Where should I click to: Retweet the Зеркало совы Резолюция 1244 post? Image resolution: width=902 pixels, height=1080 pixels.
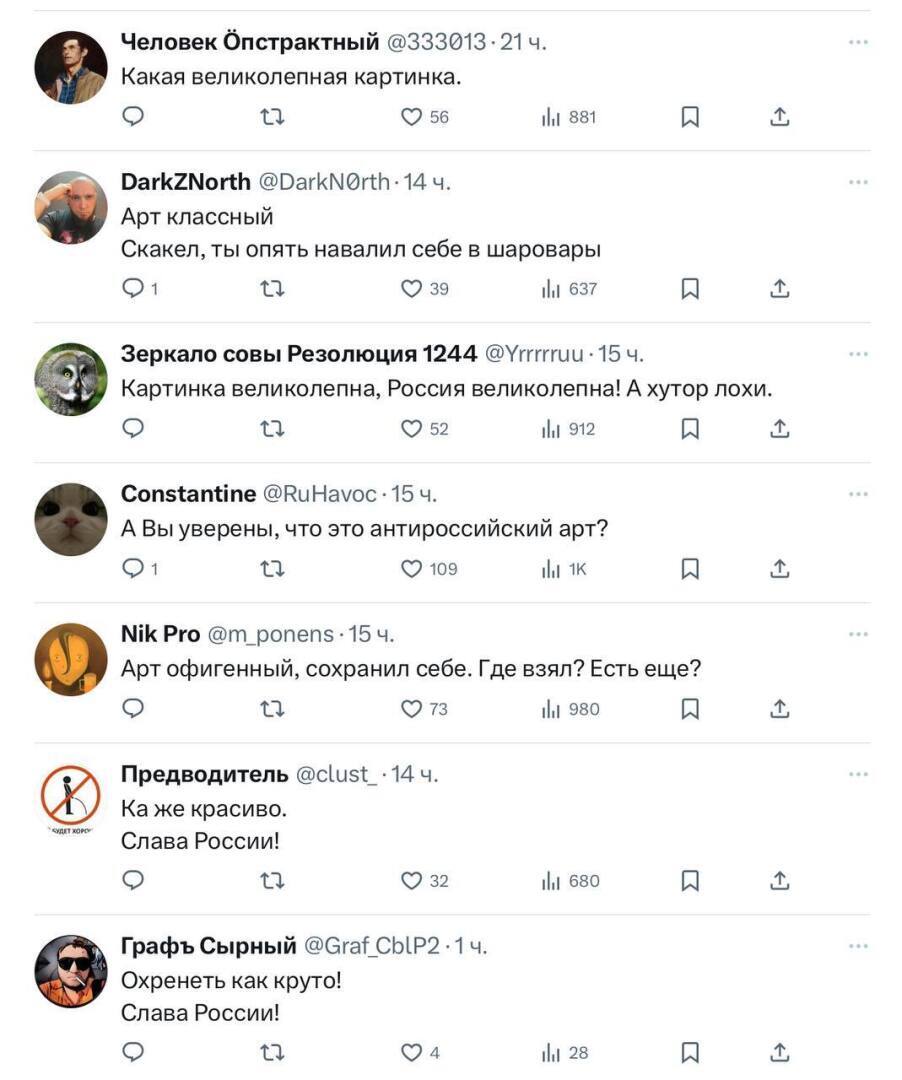pyautogui.click(x=272, y=429)
